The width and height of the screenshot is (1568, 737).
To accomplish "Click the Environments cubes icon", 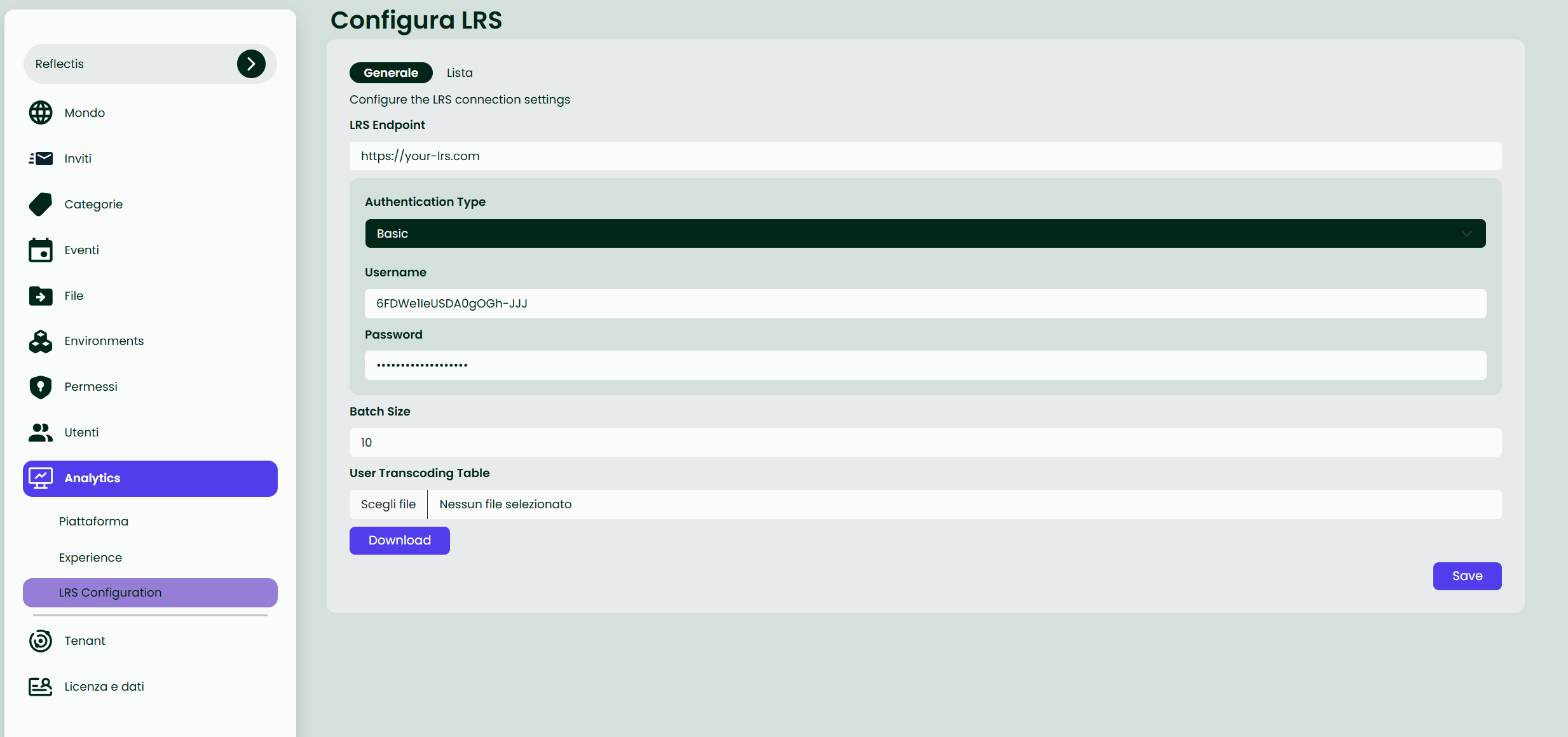I will pyautogui.click(x=40, y=341).
